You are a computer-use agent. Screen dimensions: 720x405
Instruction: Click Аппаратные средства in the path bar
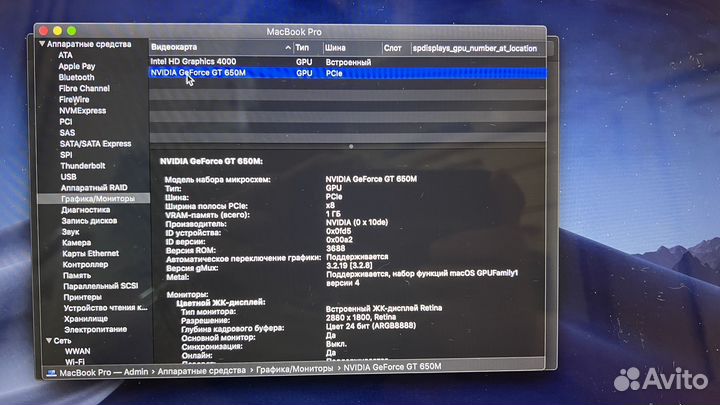(202, 370)
